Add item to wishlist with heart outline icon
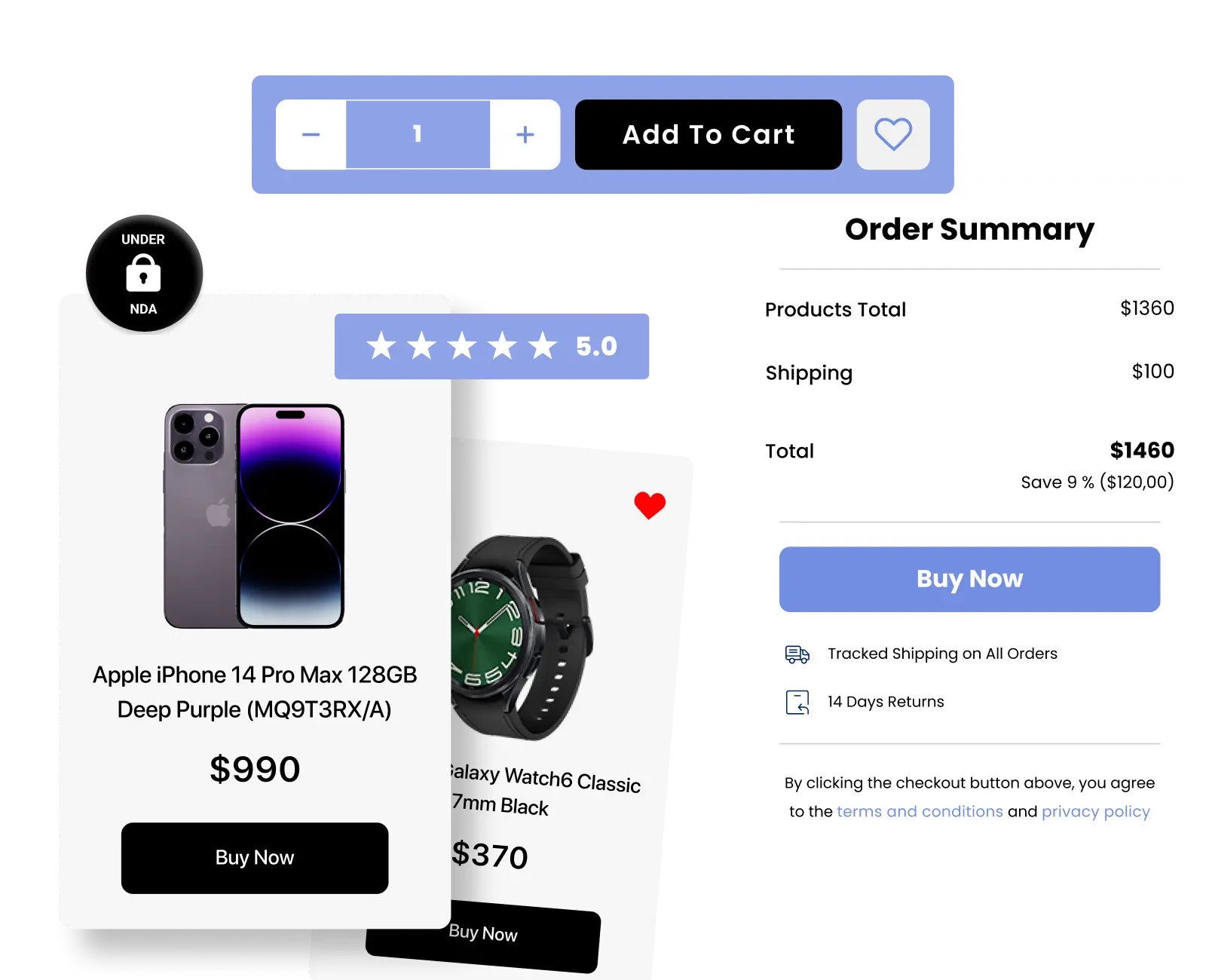 click(893, 135)
